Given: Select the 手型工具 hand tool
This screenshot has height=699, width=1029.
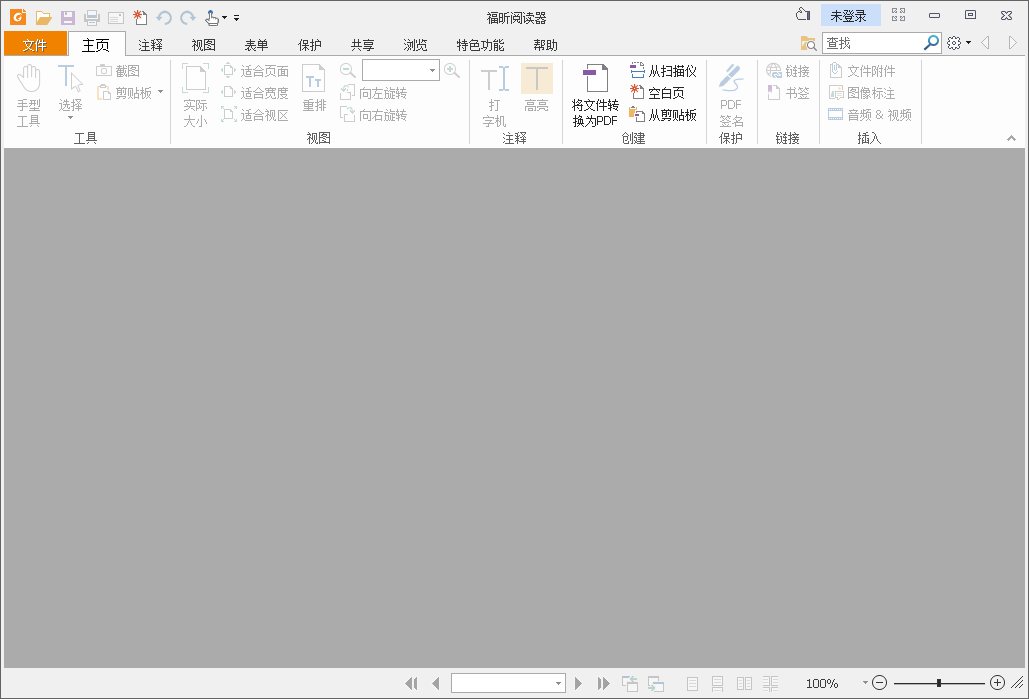Looking at the screenshot, I should click(29, 95).
